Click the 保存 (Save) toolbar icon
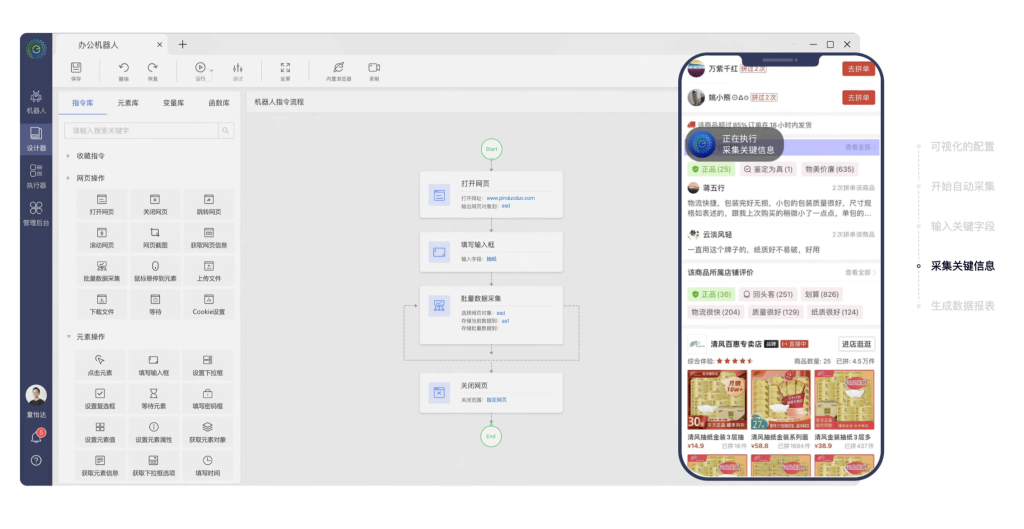The height and width of the screenshot is (529, 1024). point(76,68)
